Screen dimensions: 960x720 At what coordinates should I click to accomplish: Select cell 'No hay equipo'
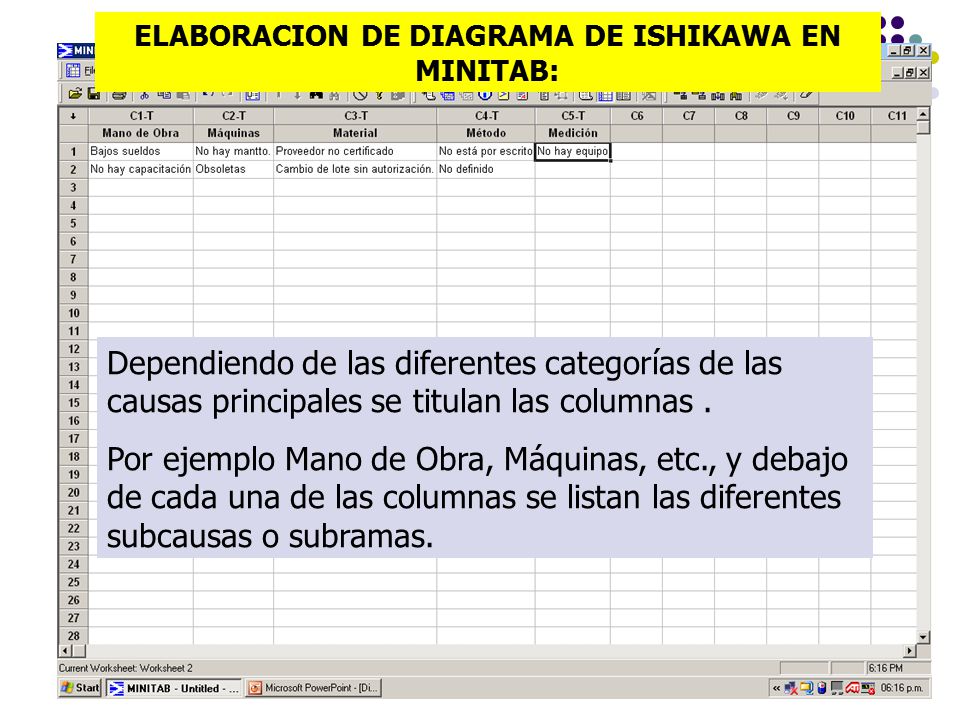572,151
